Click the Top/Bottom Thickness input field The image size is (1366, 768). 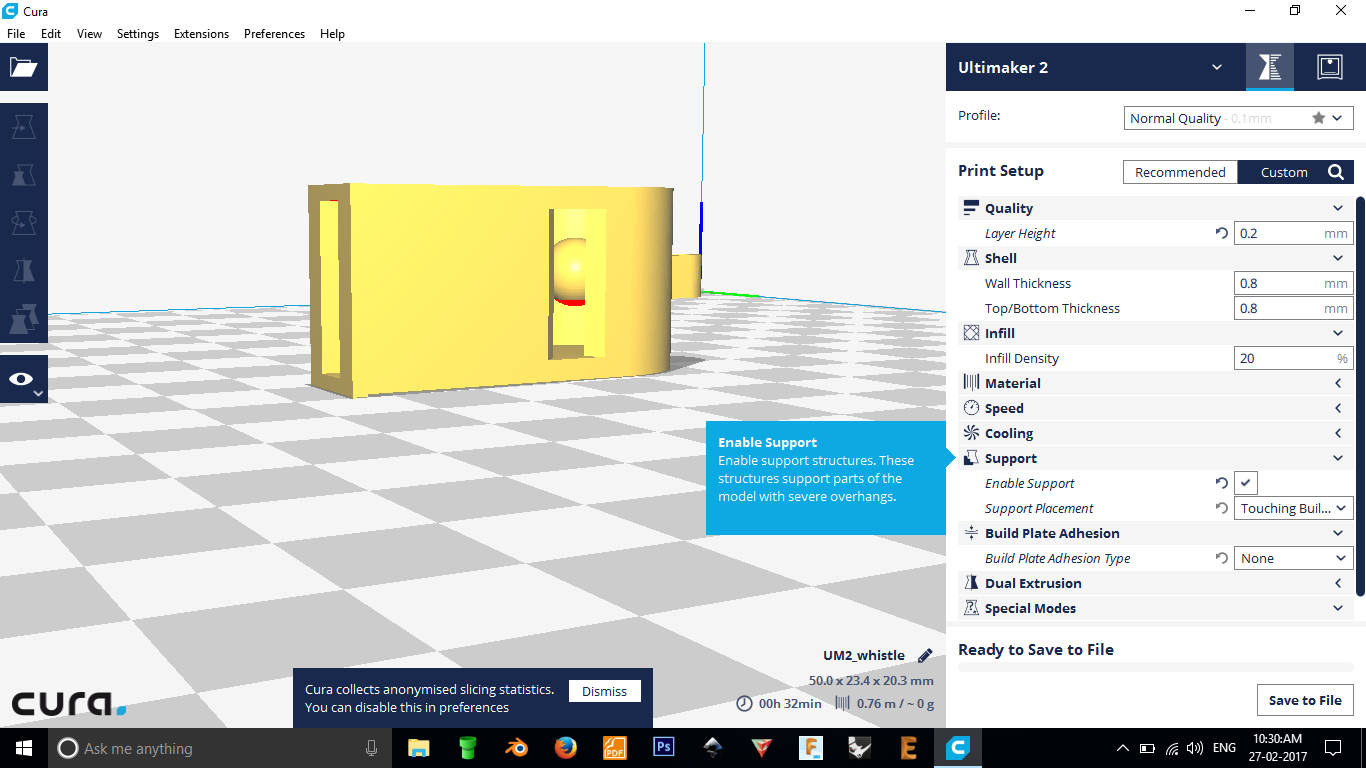pos(1294,308)
